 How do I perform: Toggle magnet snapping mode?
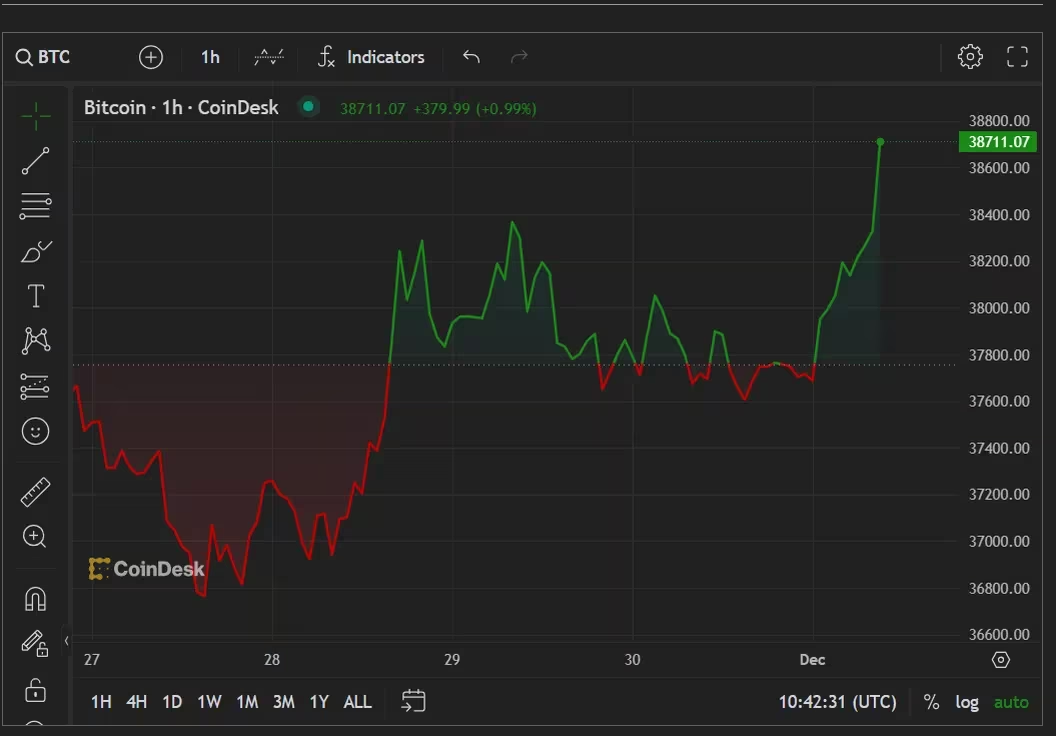point(35,599)
